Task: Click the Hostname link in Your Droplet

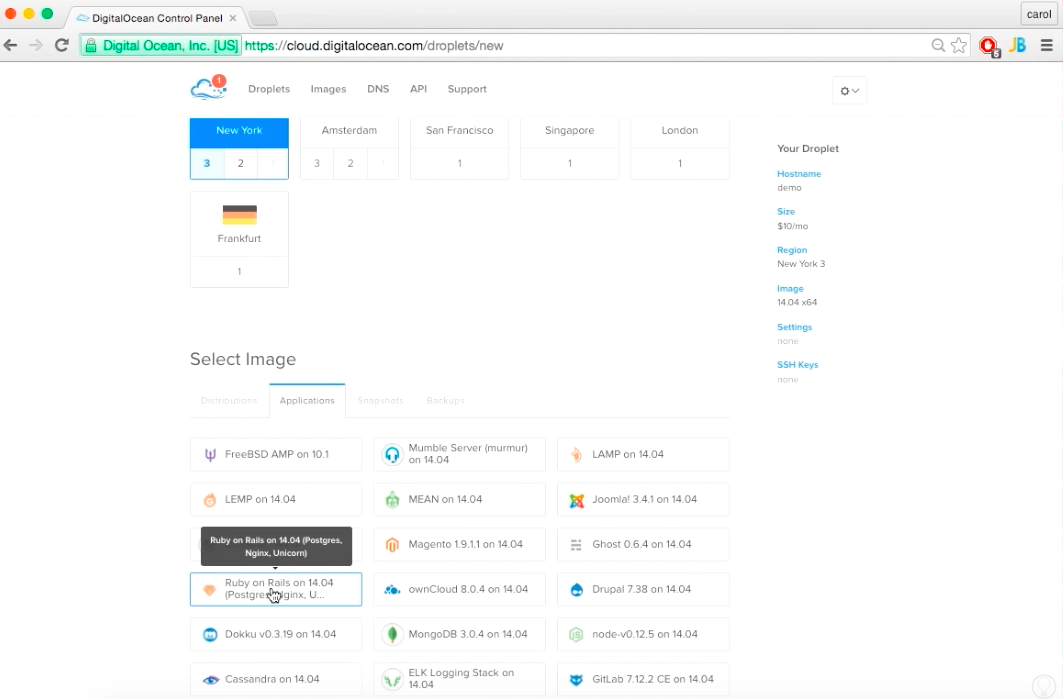Action: tap(799, 174)
